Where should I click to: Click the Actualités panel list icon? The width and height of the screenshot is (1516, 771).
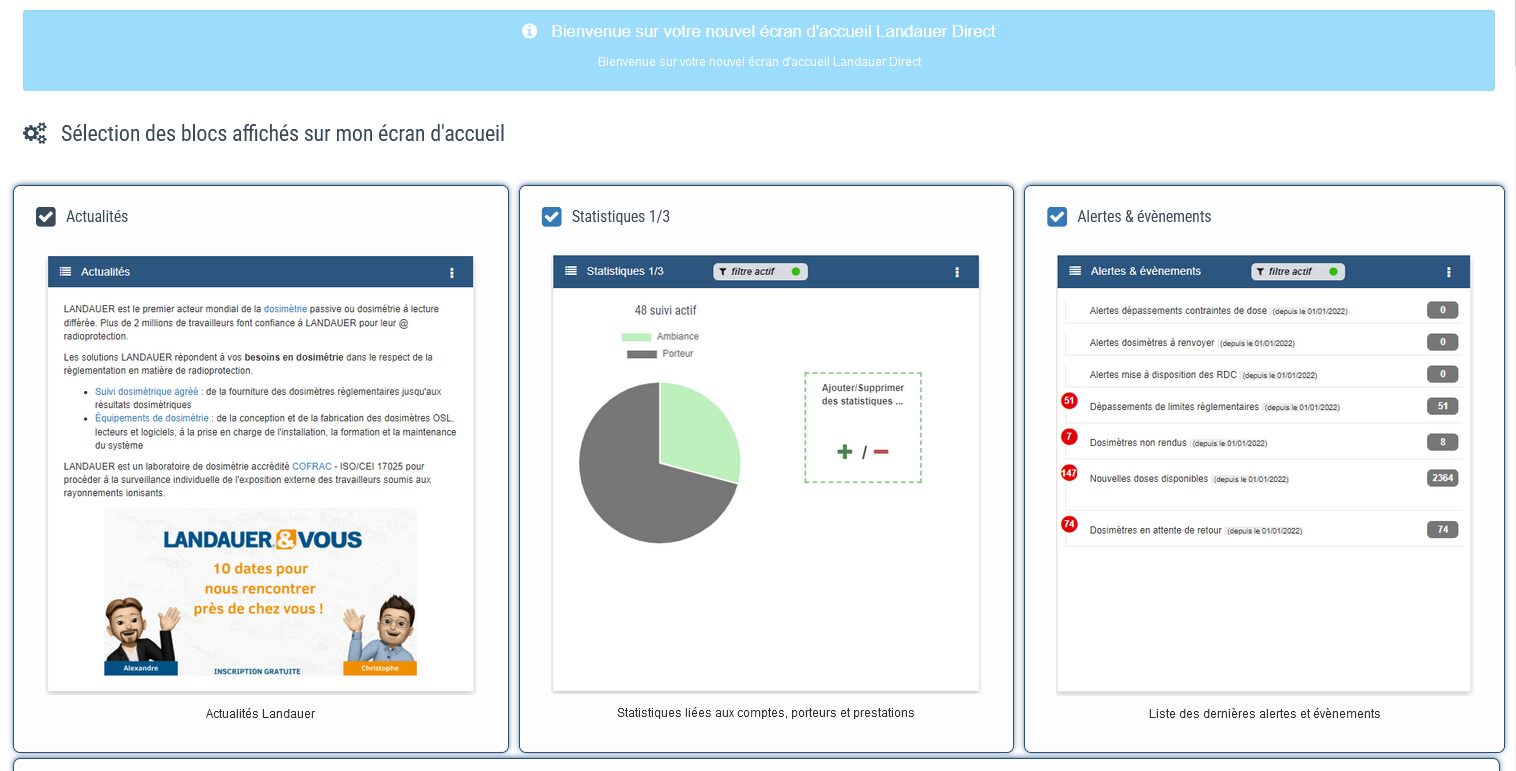point(66,272)
